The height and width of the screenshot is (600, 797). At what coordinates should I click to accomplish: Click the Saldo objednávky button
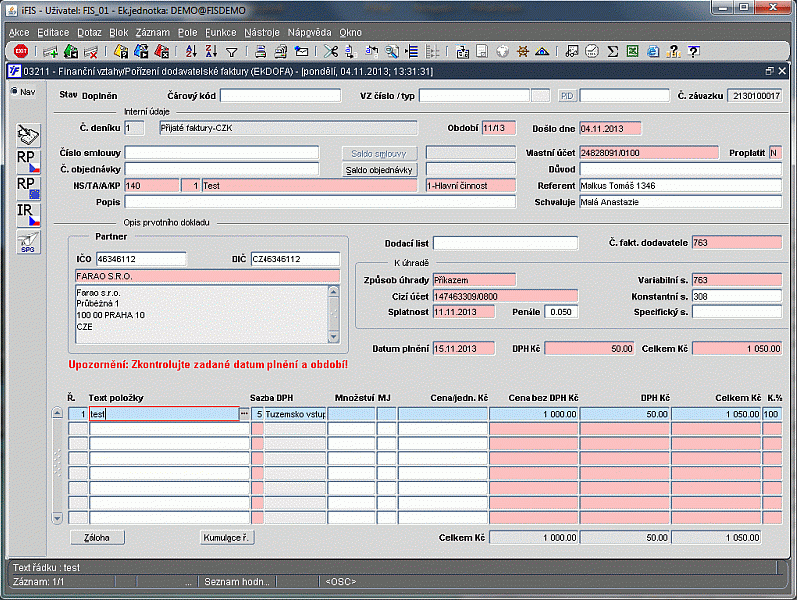[x=379, y=170]
